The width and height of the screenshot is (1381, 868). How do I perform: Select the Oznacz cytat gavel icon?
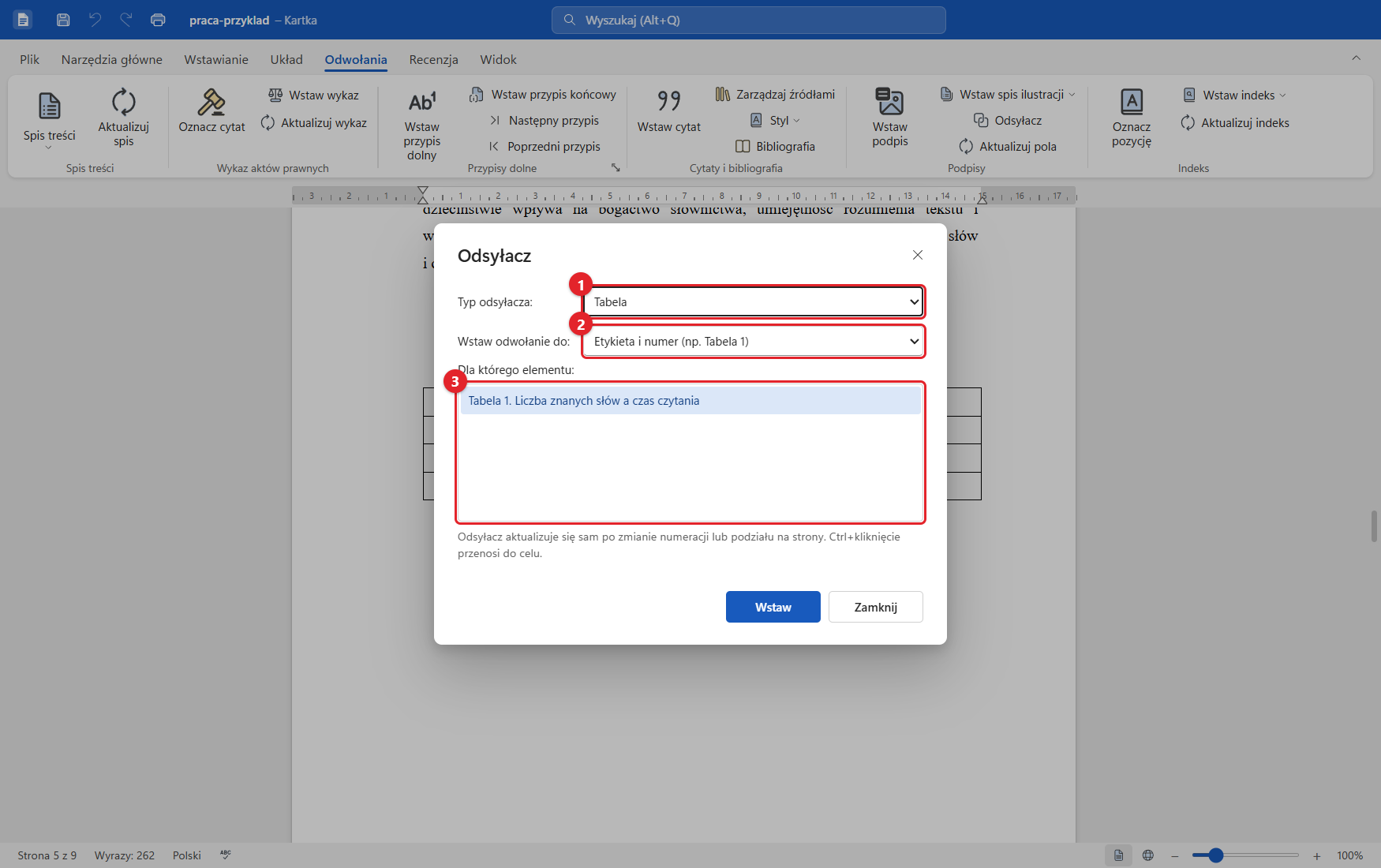coord(211,102)
